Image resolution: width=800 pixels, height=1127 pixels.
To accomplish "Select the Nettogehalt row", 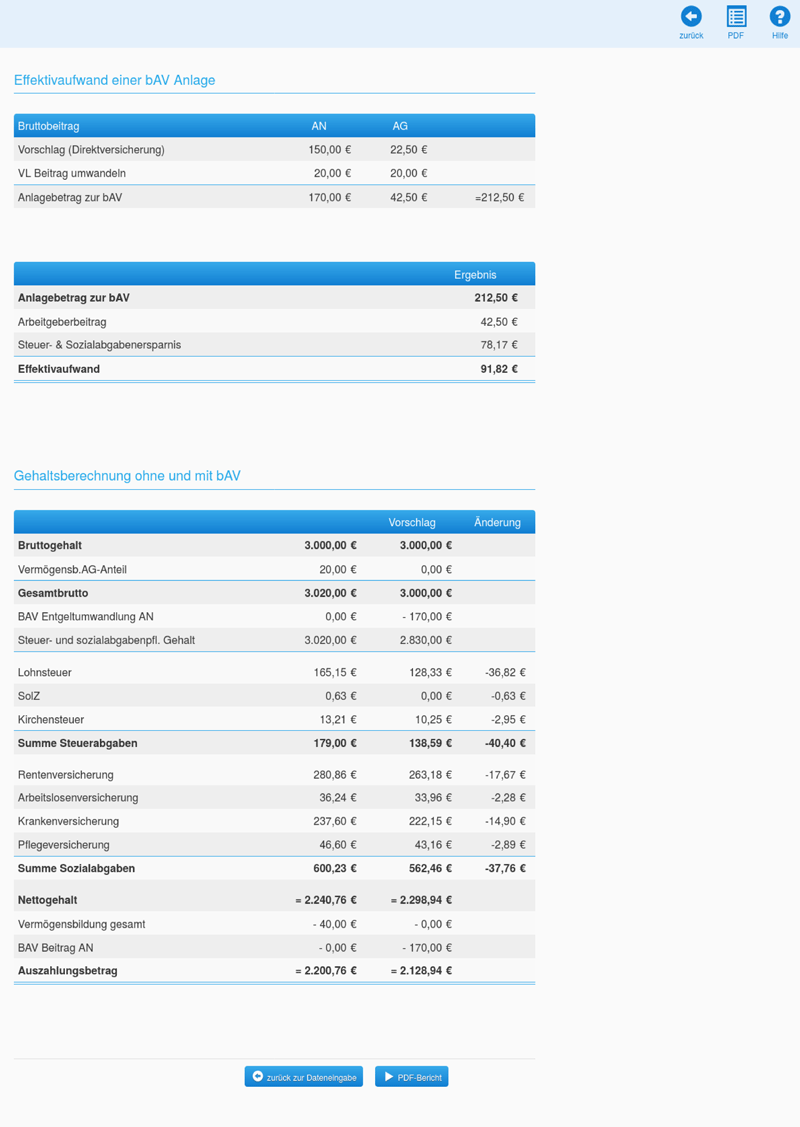I will coord(275,900).
